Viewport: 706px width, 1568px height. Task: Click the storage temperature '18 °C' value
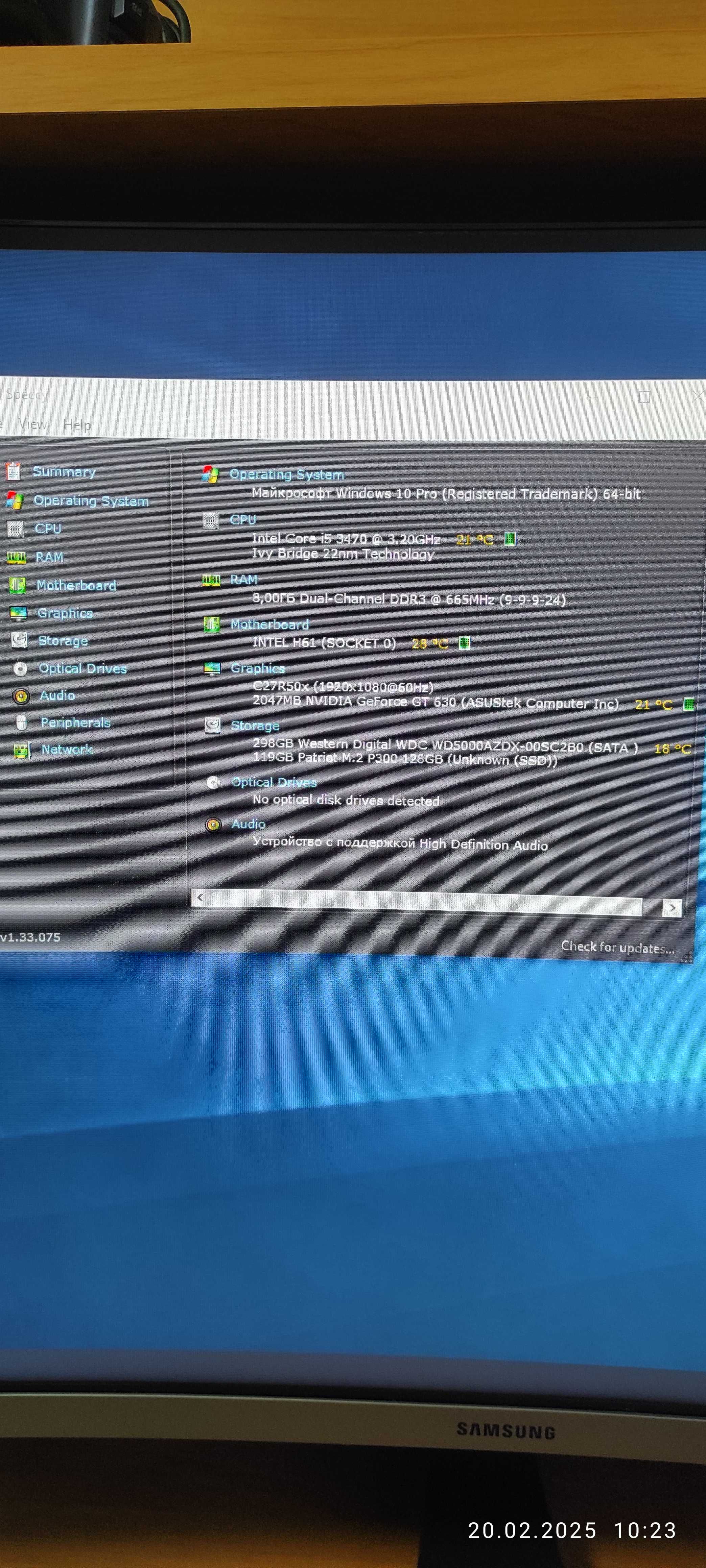[x=672, y=749]
